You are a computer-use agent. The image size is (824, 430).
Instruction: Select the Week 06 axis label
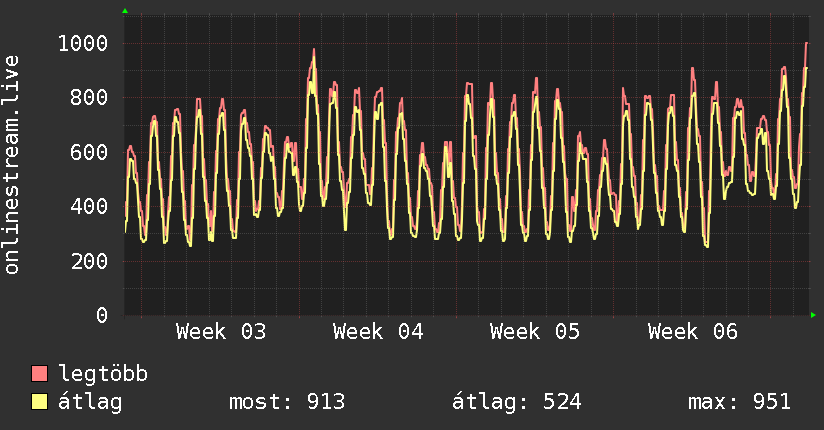tap(692, 332)
